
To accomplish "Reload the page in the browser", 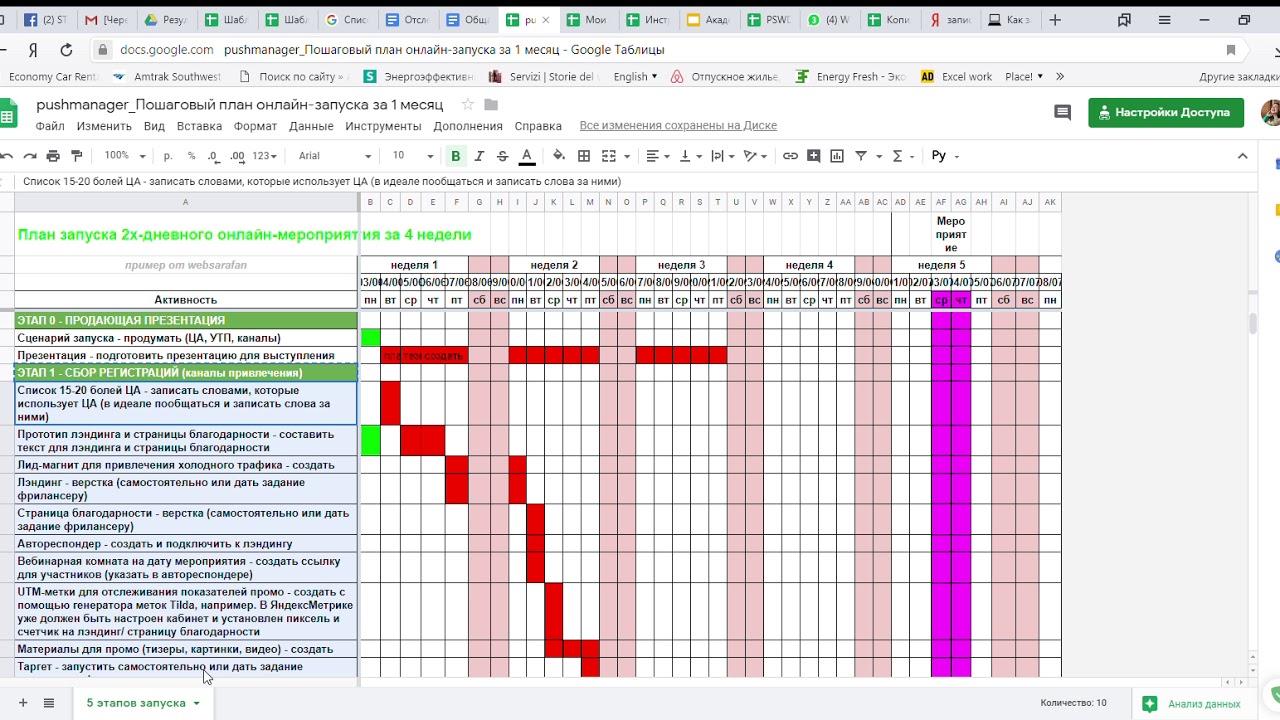I will tap(66, 50).
